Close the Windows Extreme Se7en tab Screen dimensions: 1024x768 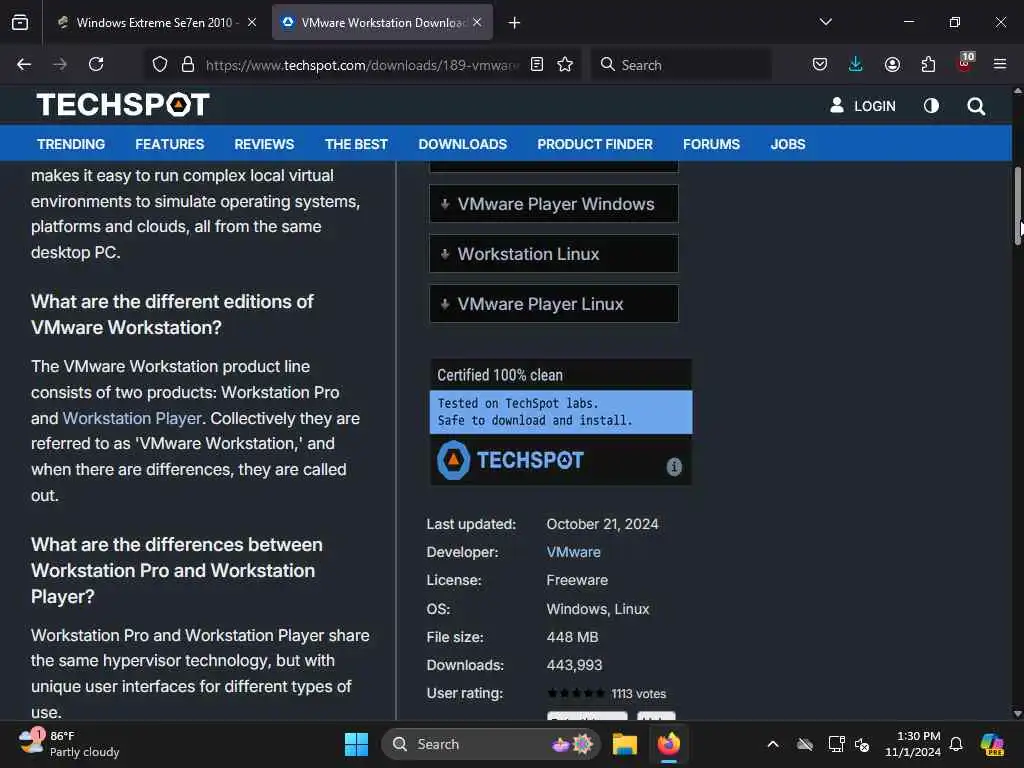pyautogui.click(x=251, y=22)
